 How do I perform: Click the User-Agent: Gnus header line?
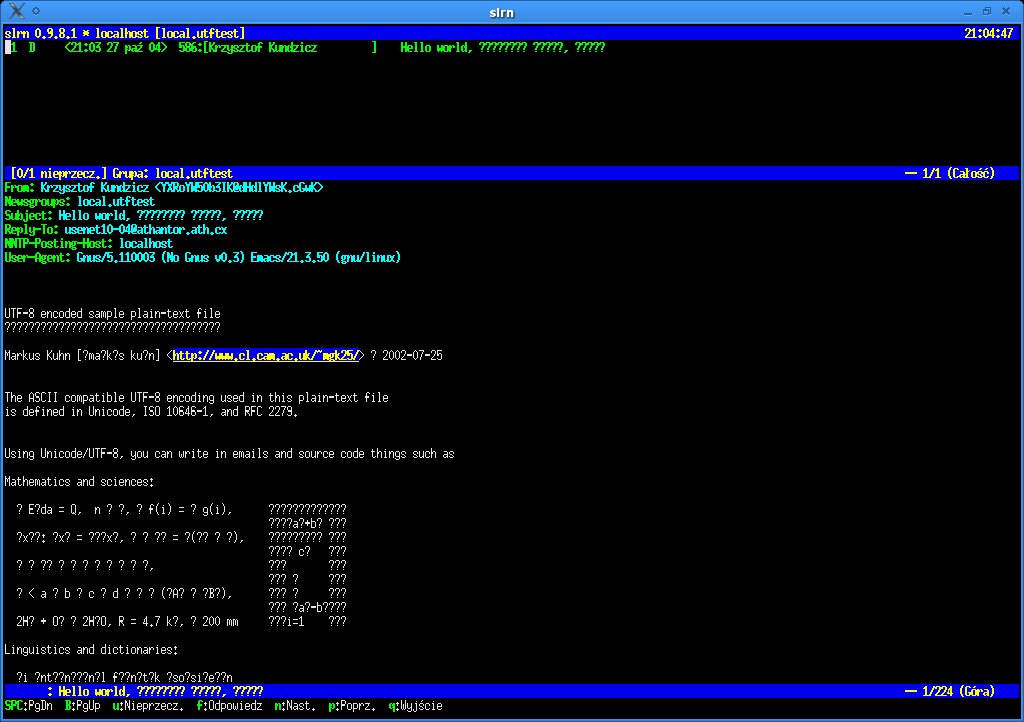(202, 258)
